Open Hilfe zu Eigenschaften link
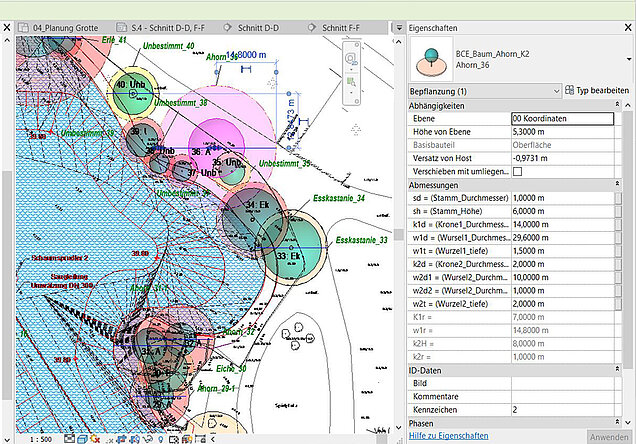 coord(448,436)
